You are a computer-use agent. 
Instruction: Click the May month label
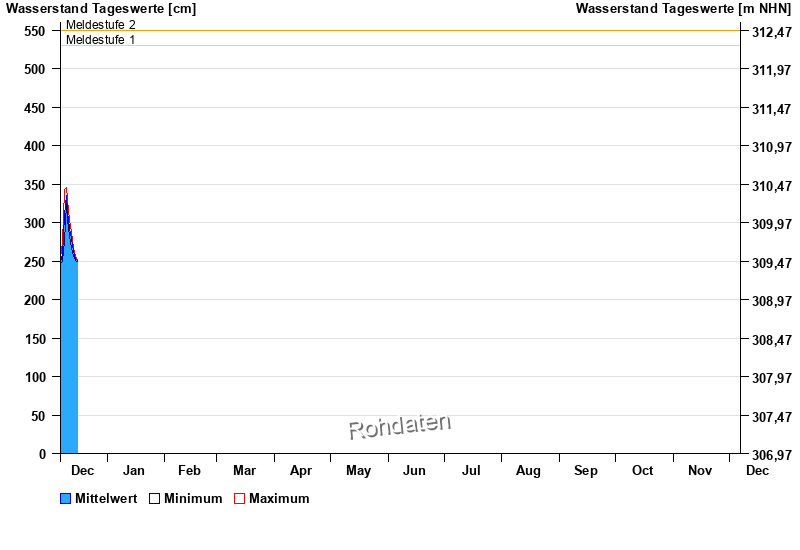pyautogui.click(x=358, y=471)
